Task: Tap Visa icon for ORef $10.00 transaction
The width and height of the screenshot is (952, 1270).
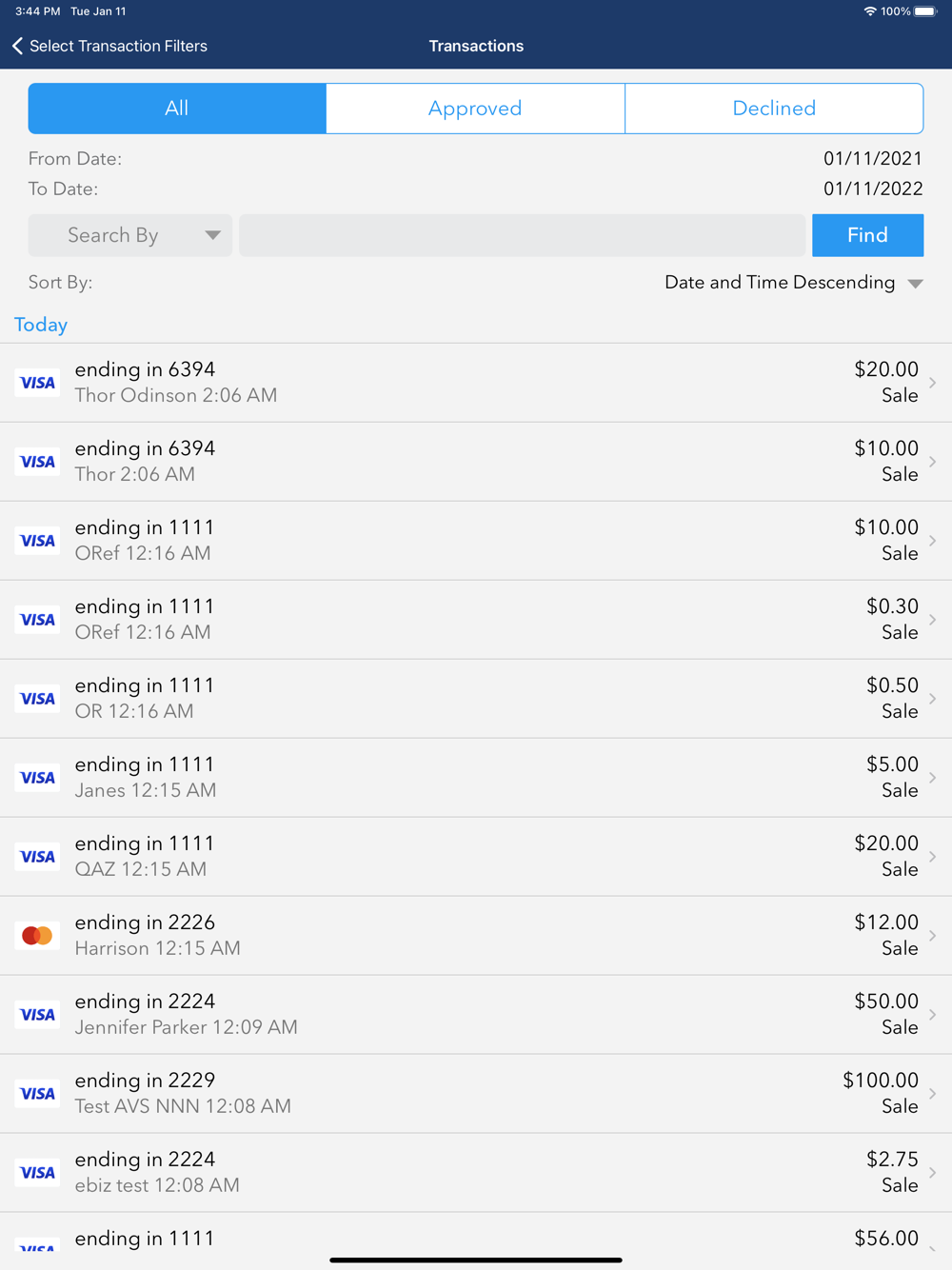Action: click(x=37, y=541)
